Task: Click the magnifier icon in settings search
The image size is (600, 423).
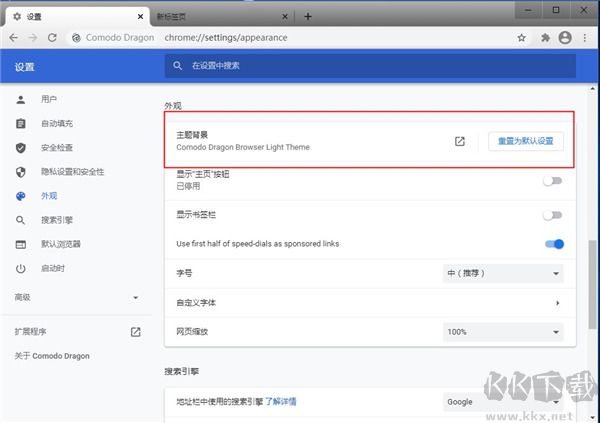Action: tap(177, 65)
